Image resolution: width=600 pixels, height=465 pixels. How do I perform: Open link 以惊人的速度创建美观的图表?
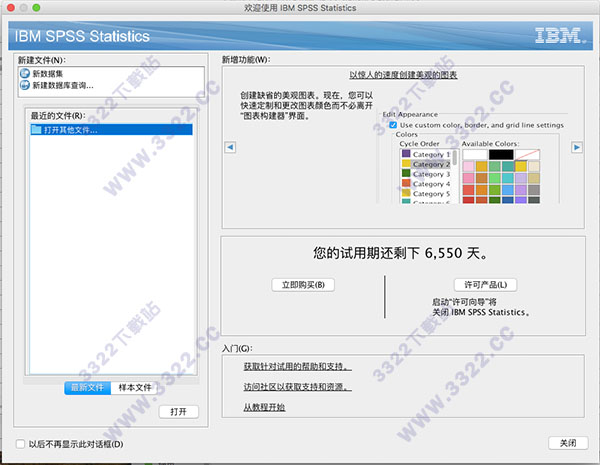403,75
